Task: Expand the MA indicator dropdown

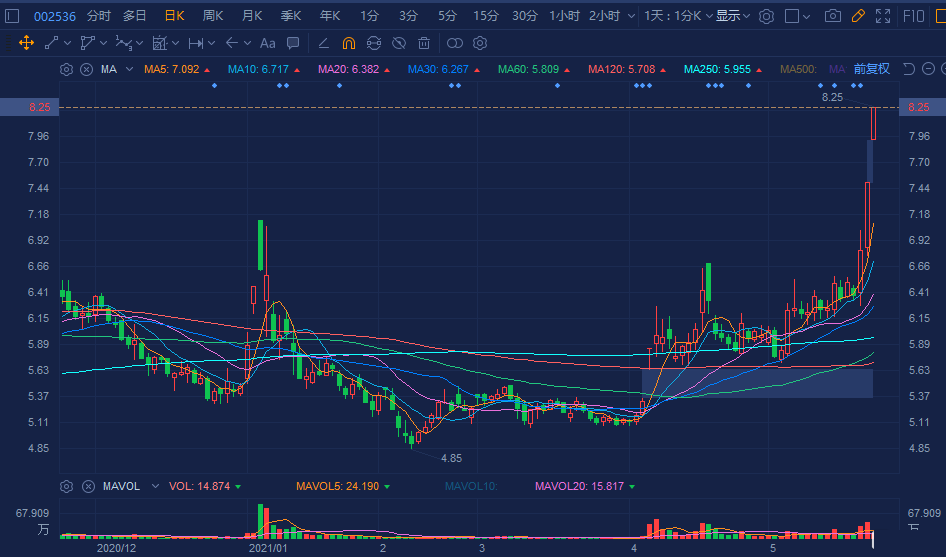Action: [129, 69]
